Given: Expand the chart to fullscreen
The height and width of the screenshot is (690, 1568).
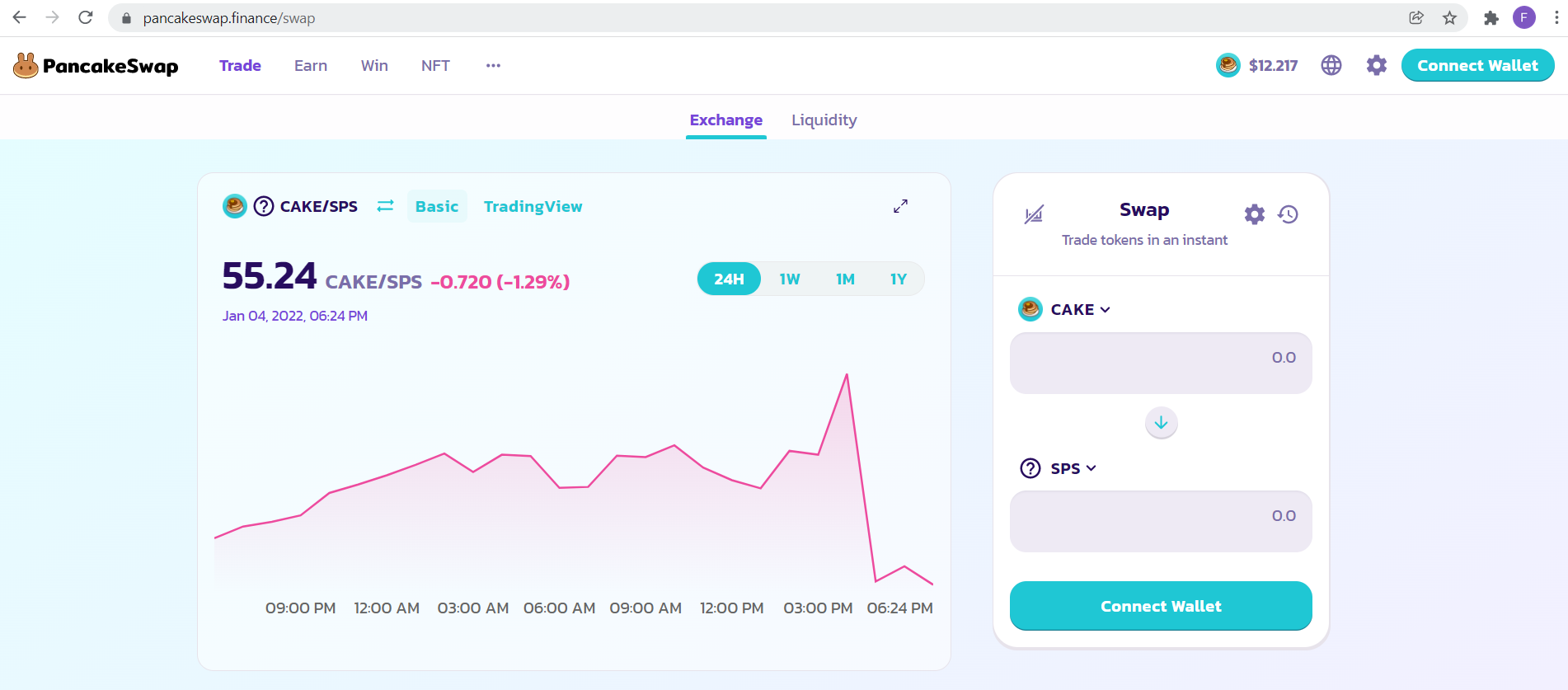Looking at the screenshot, I should tap(900, 206).
